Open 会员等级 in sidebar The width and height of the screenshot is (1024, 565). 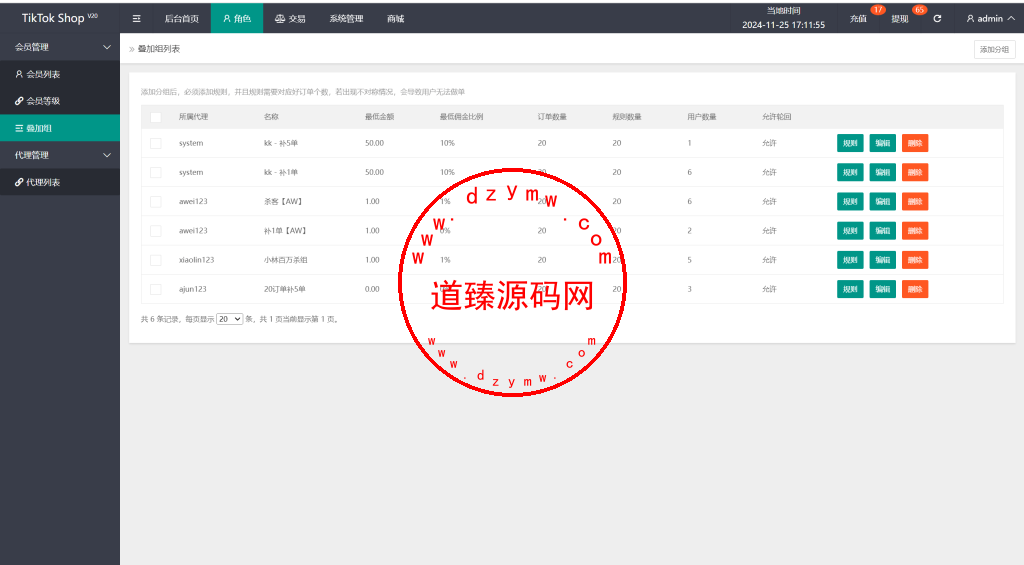(60, 101)
